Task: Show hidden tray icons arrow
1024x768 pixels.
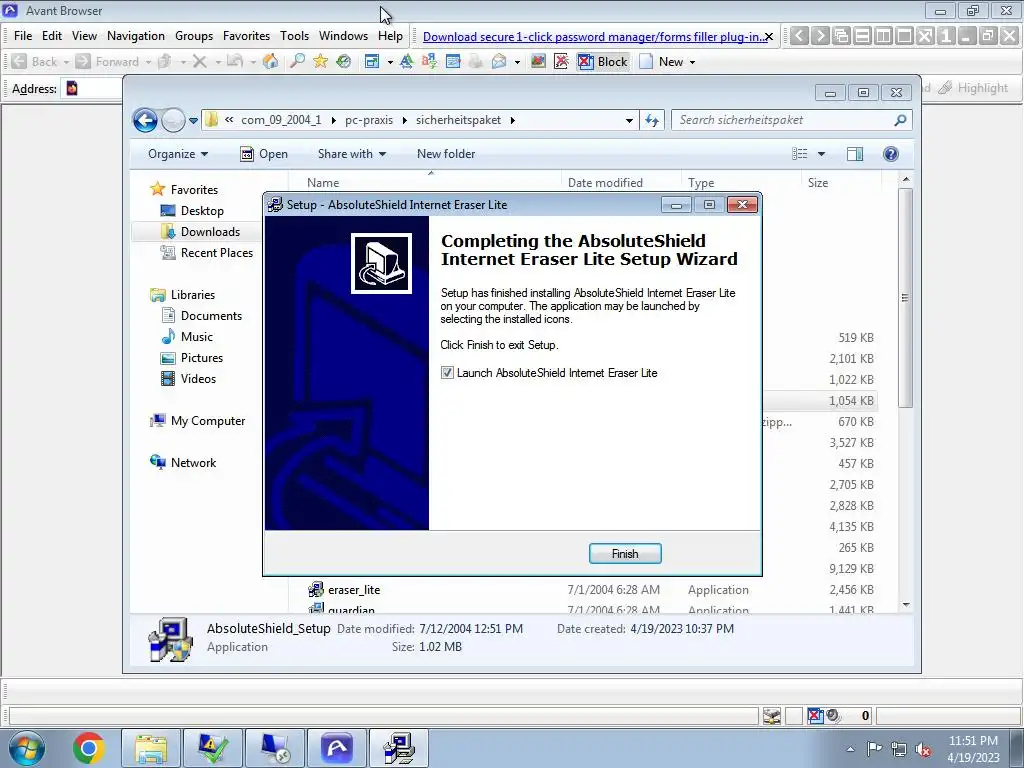Action: tap(850, 749)
